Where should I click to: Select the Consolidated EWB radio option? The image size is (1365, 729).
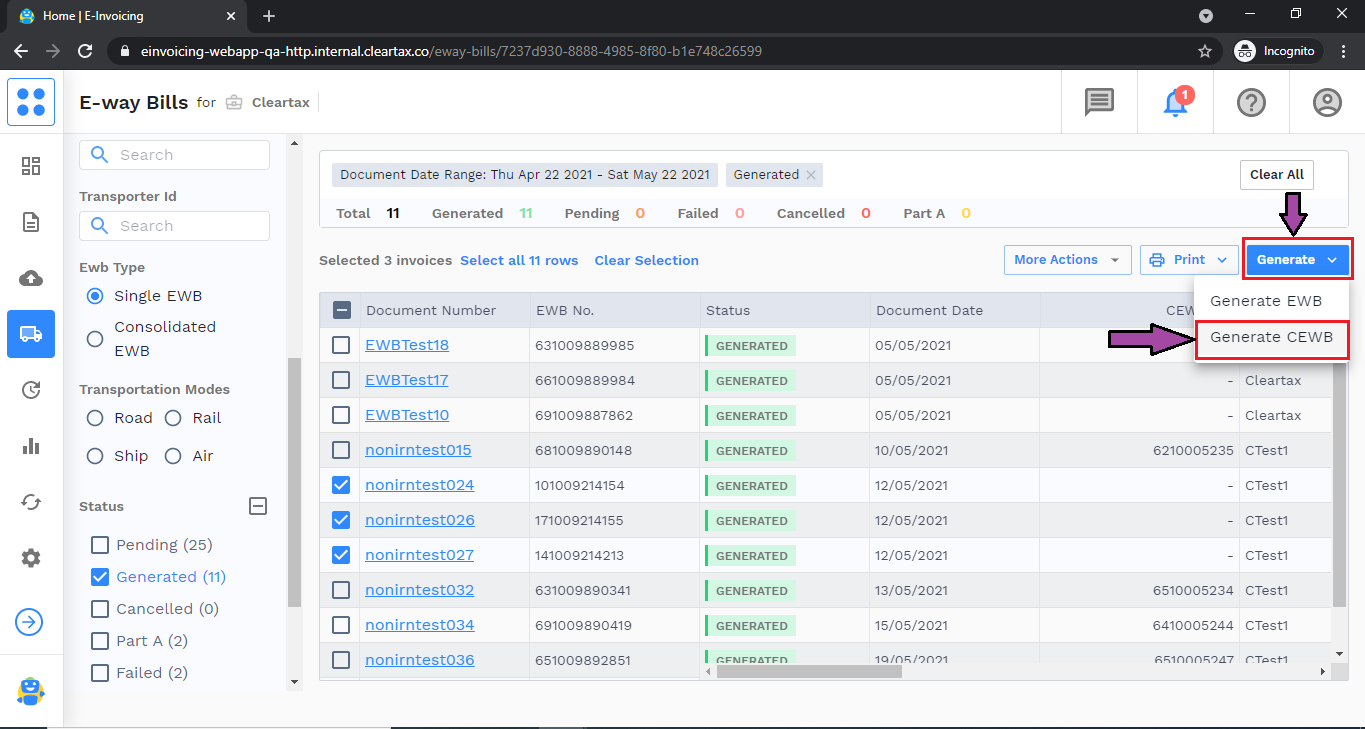tap(95, 339)
